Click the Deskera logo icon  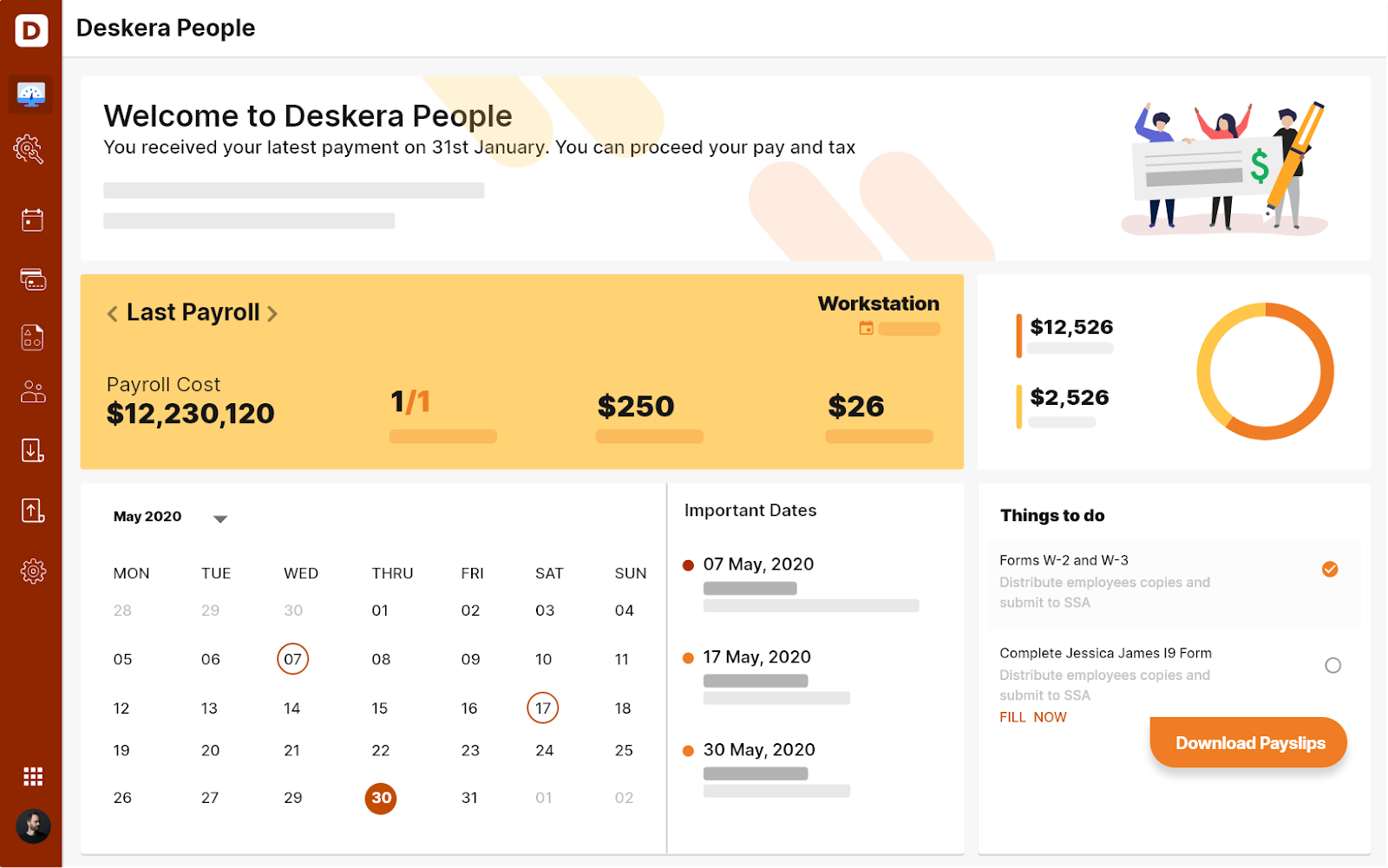31,31
